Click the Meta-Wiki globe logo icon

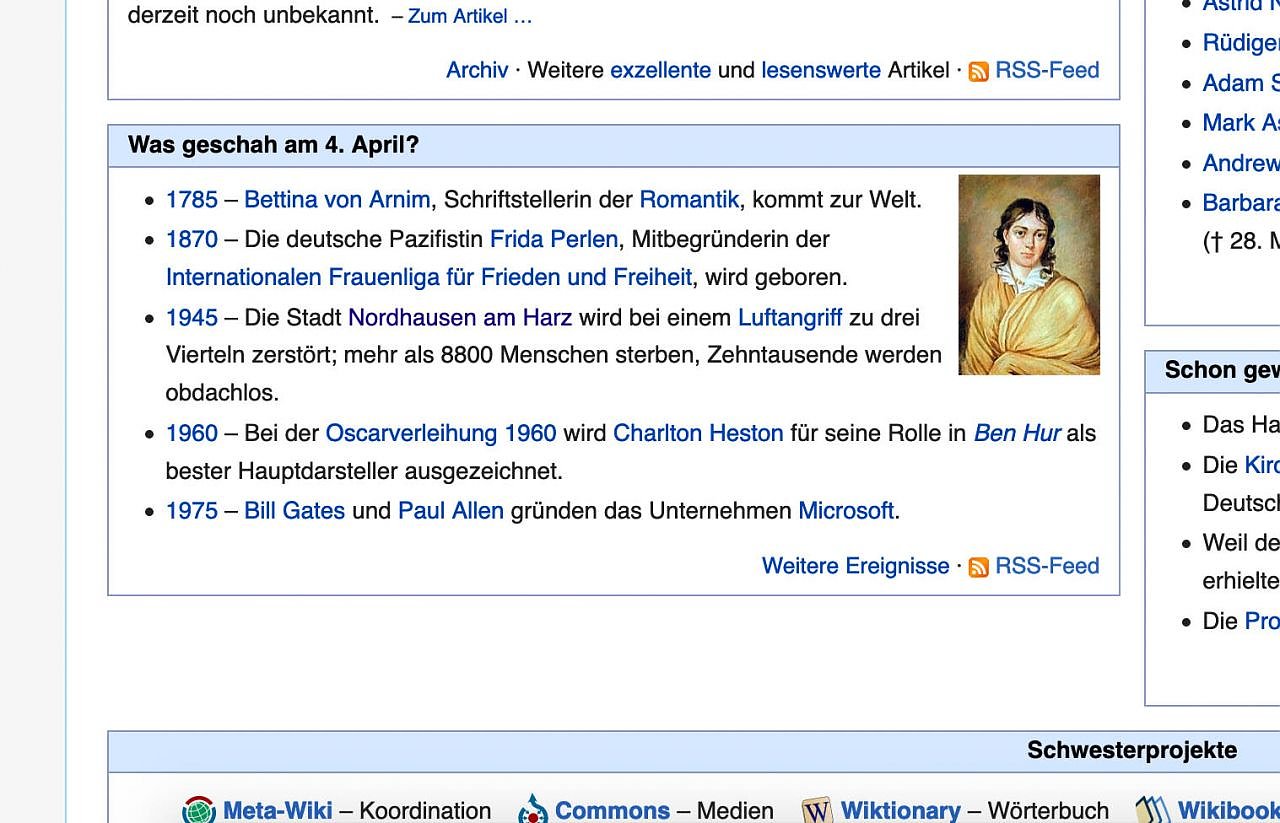point(199,809)
